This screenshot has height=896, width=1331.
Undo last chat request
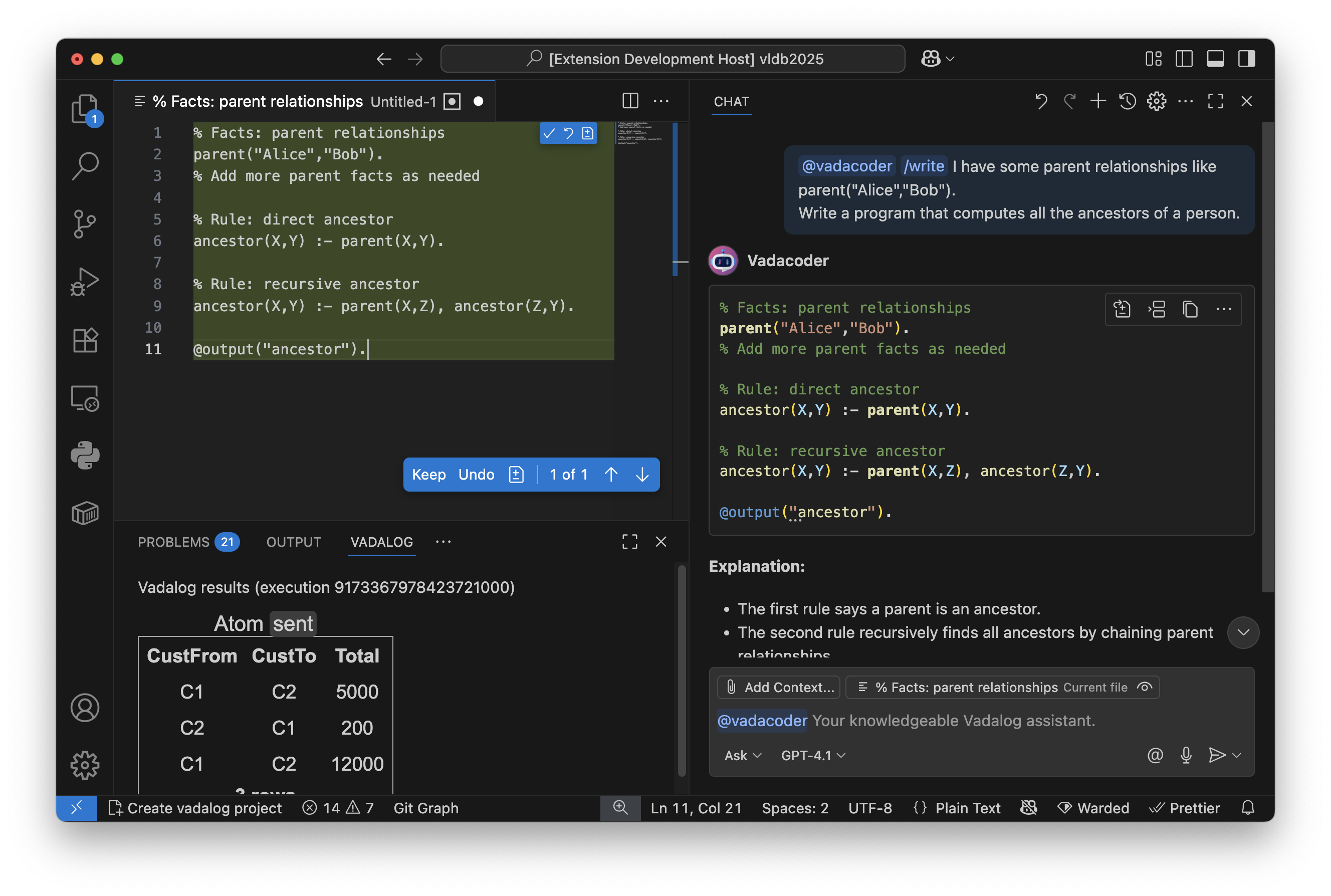(x=1041, y=101)
